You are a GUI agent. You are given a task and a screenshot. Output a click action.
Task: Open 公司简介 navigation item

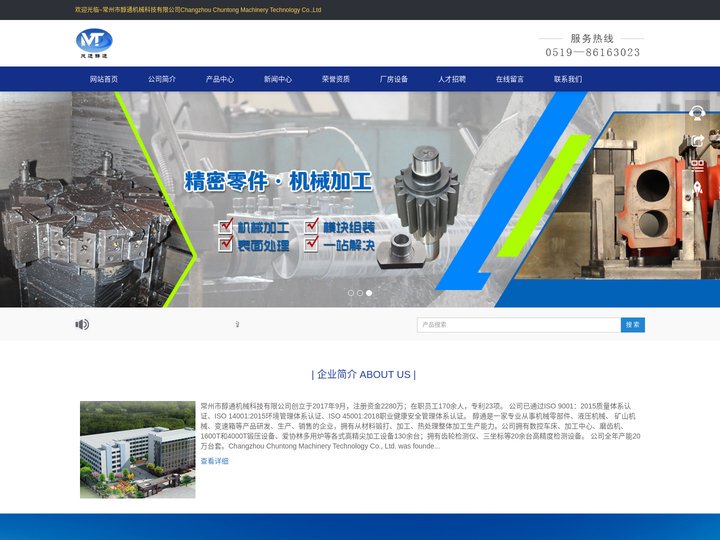pos(162,79)
